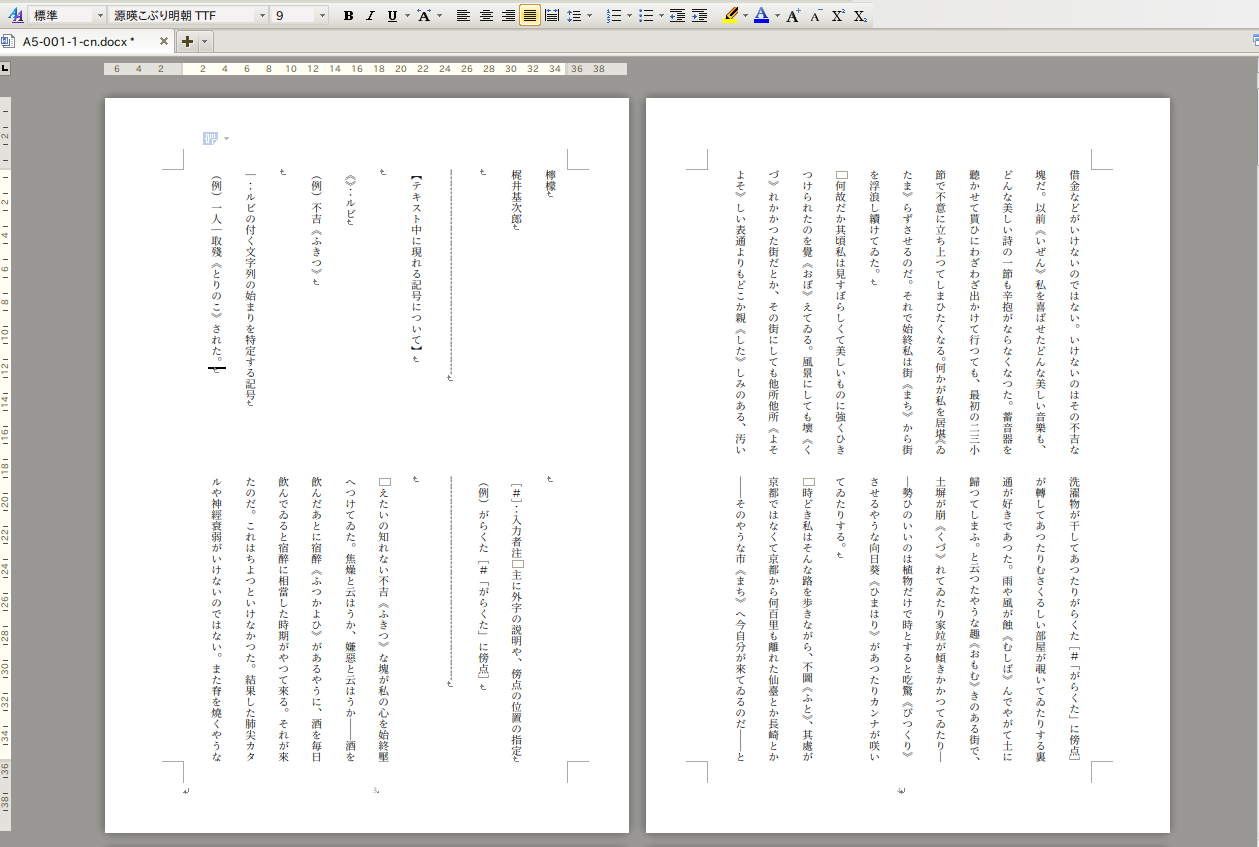This screenshot has height=847, width=1259.
Task: Toggle subscript formatting
Action: point(860,16)
